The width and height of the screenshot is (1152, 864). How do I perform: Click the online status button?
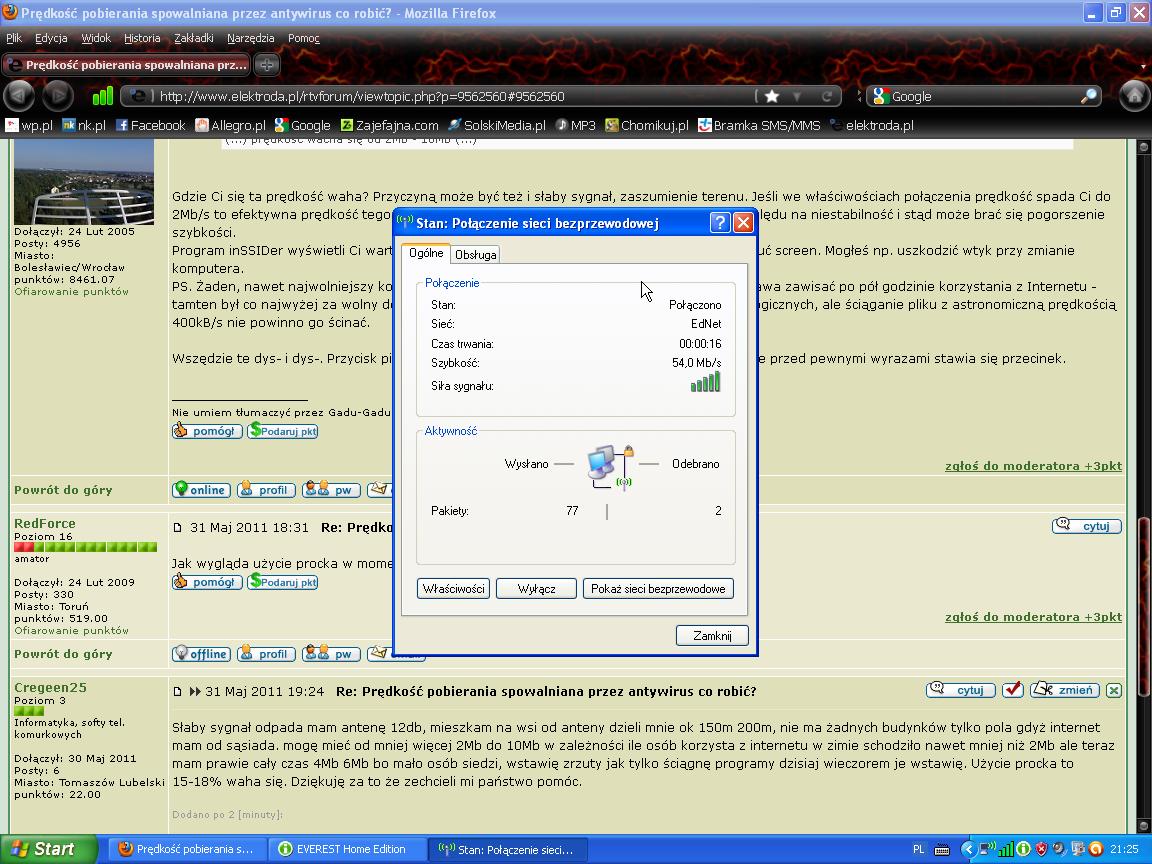click(x=201, y=489)
